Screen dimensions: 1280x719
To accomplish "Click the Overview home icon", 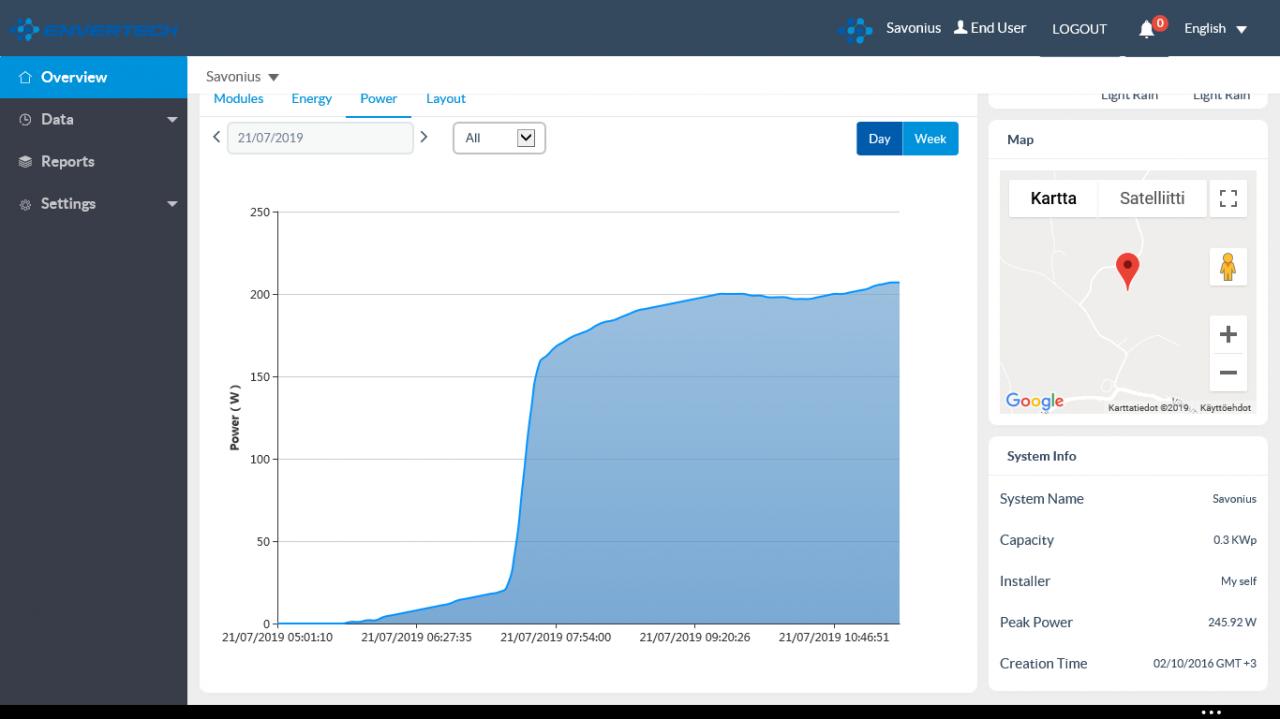I will tap(26, 77).
